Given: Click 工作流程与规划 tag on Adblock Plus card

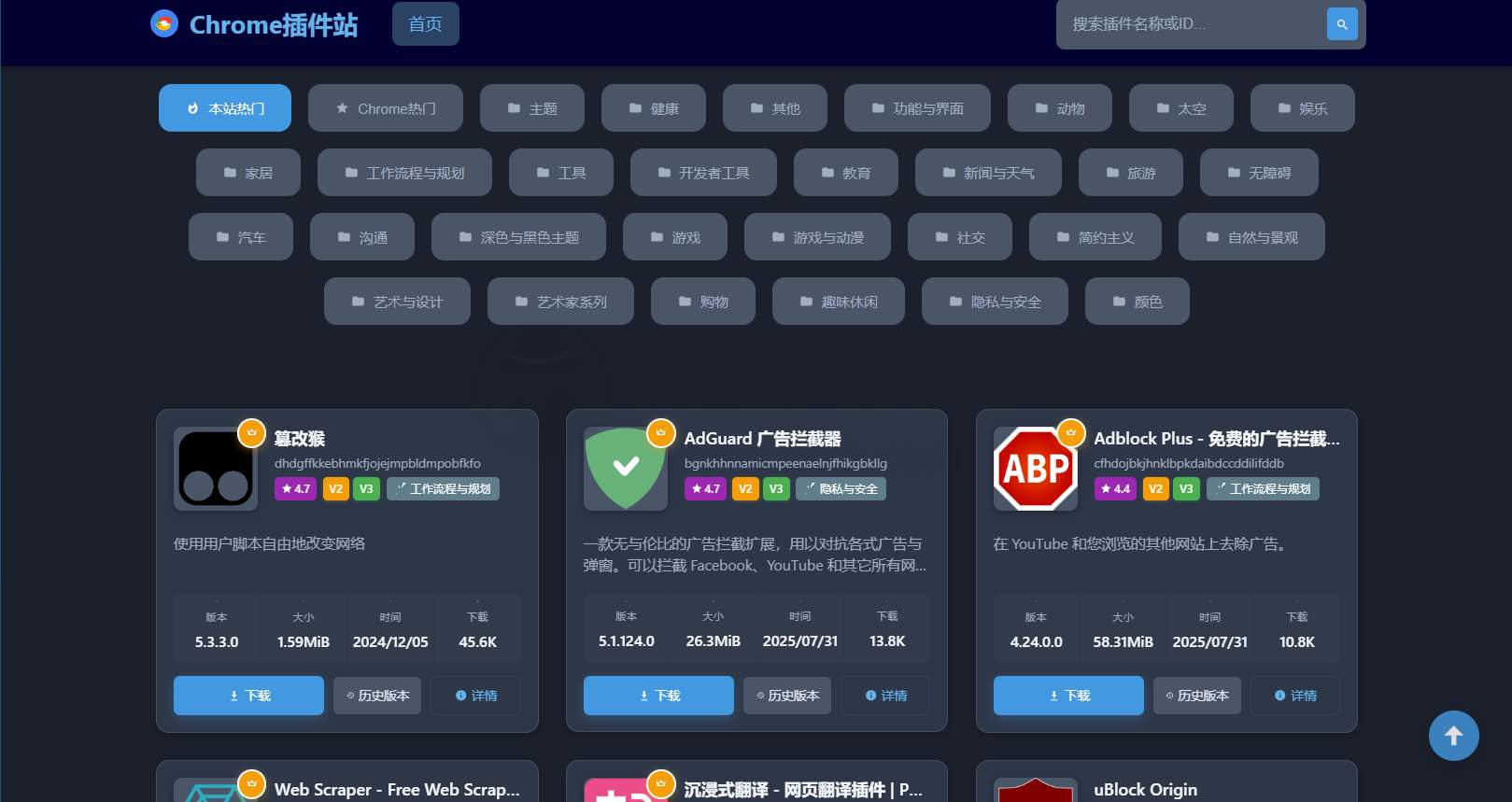Looking at the screenshot, I should click(1263, 488).
